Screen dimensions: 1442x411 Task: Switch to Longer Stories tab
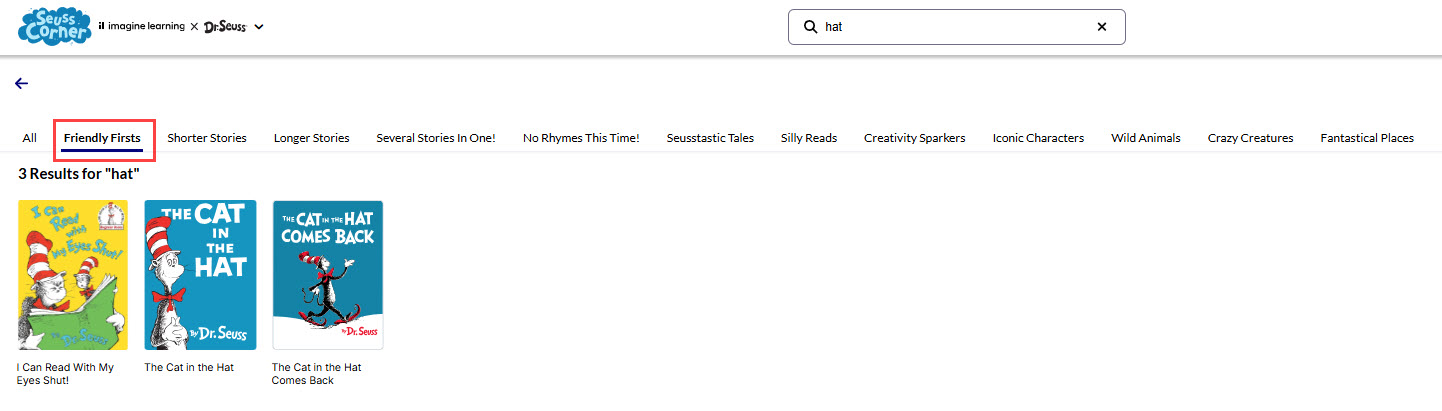(x=312, y=138)
